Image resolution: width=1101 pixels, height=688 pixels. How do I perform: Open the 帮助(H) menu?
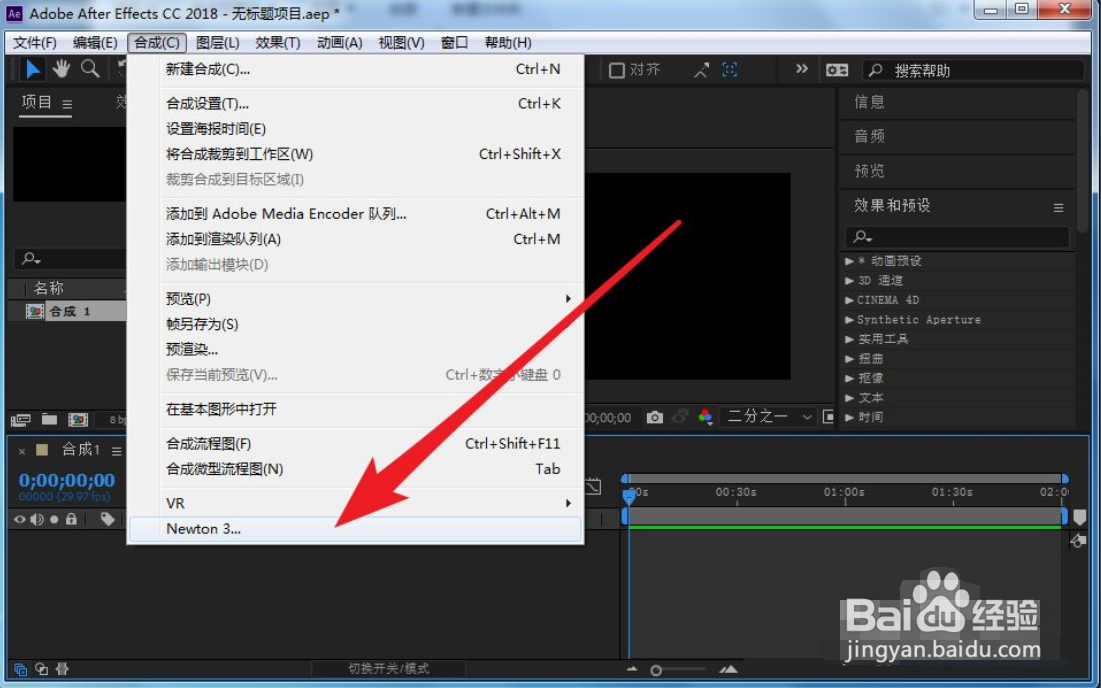[508, 42]
